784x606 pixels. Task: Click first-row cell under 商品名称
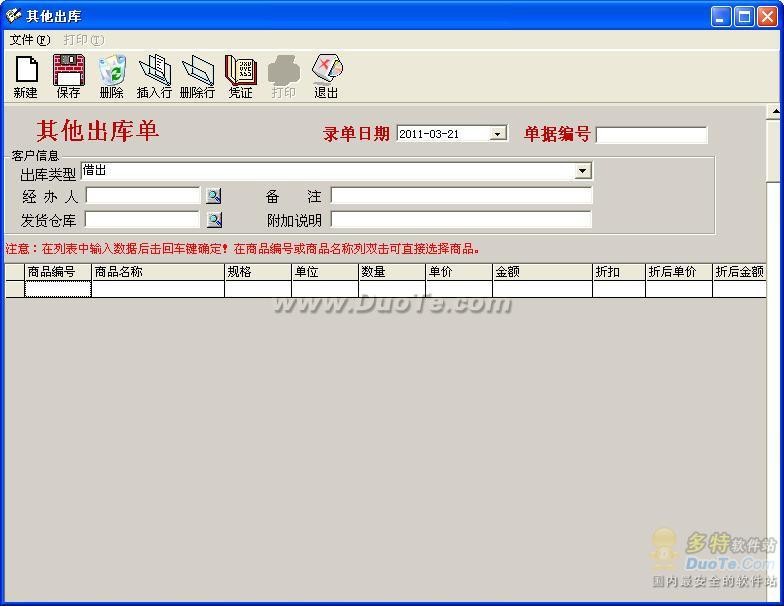(x=158, y=289)
